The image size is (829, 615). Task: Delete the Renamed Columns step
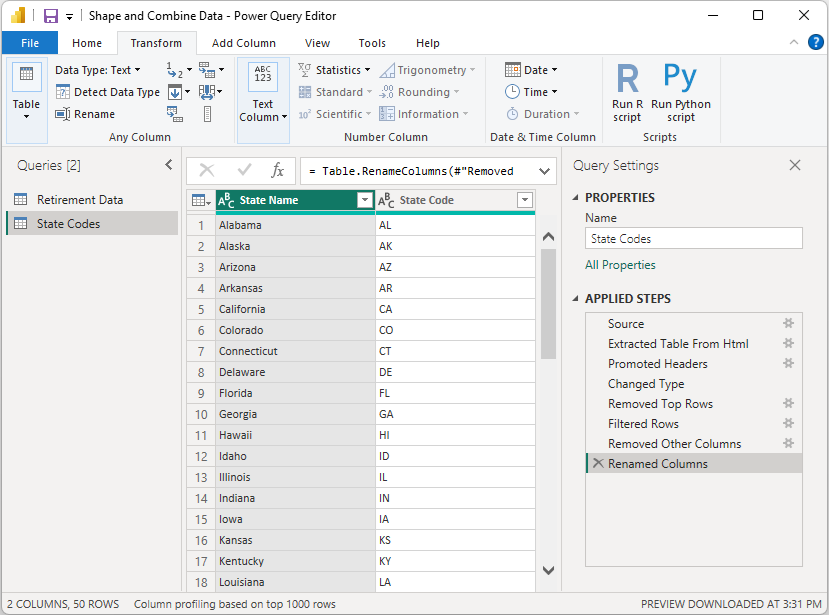tap(598, 463)
